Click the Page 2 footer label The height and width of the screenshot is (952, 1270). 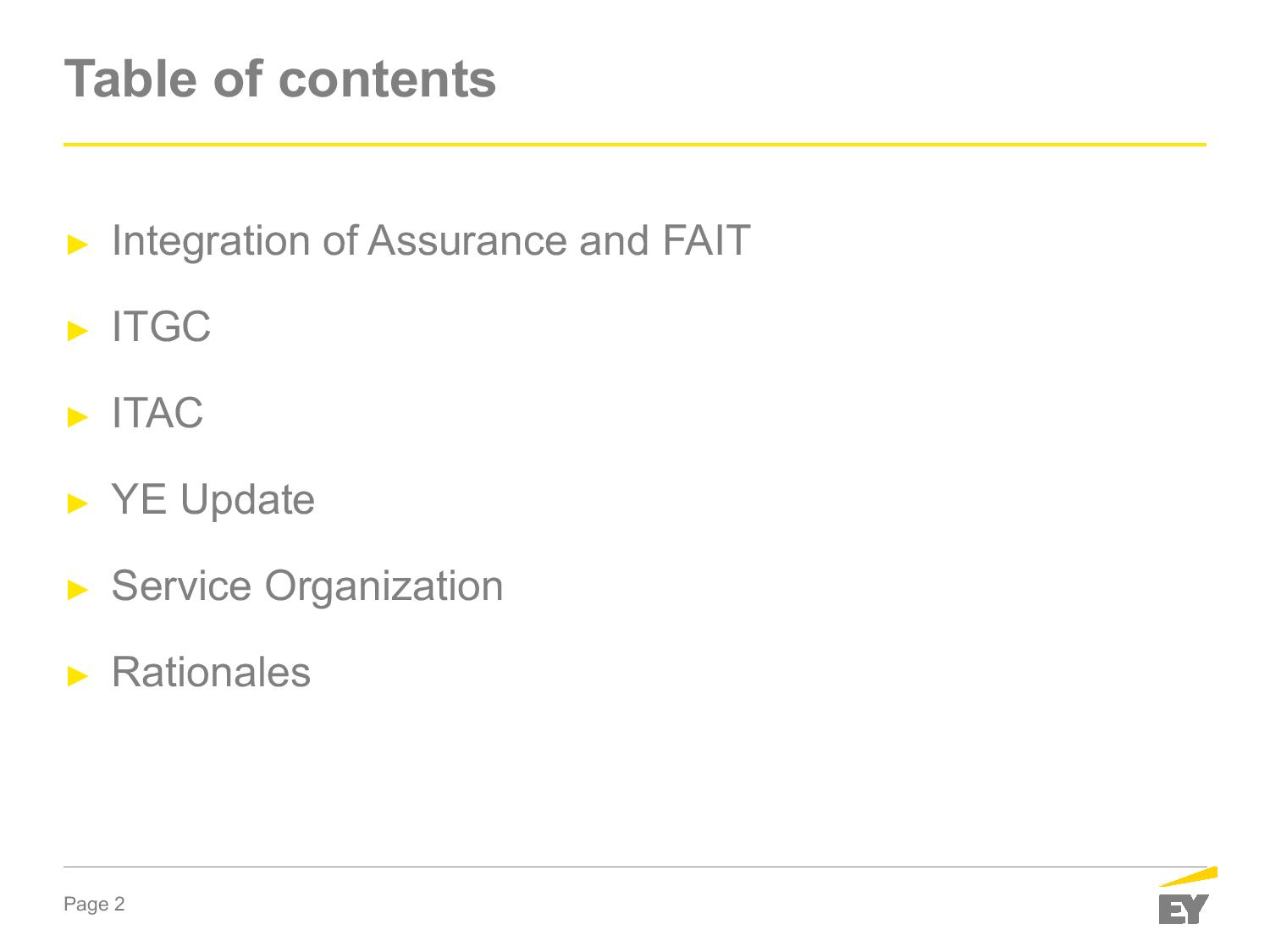[94, 905]
